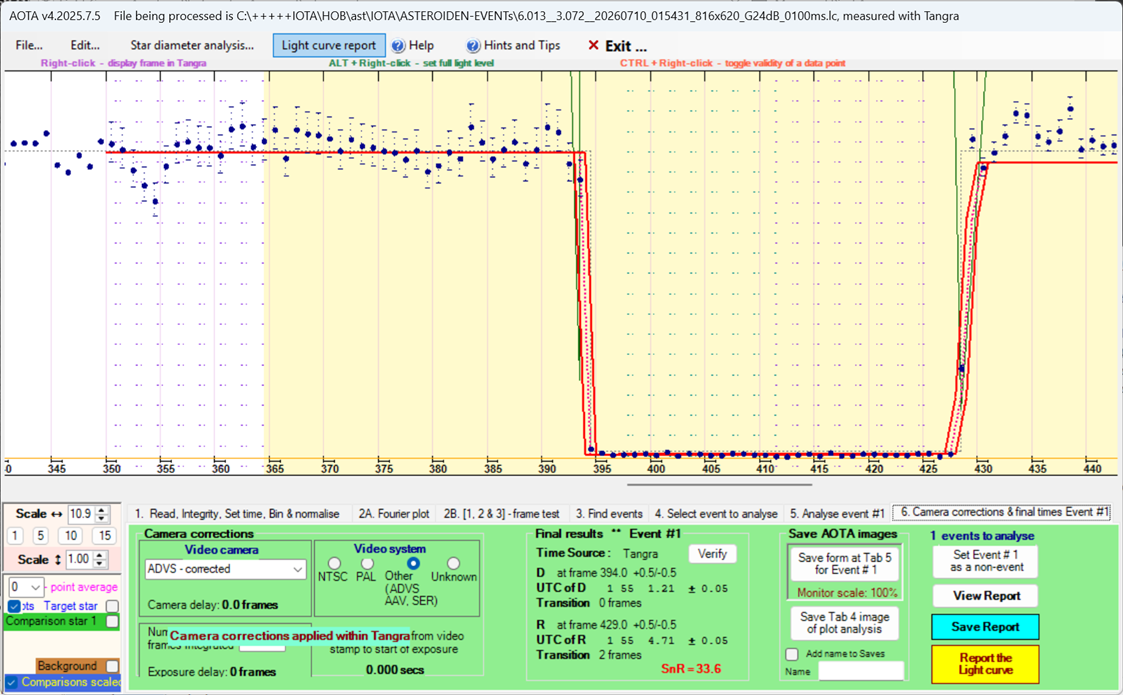Select the Unknown video system radio
1123x695 pixels.
453,563
